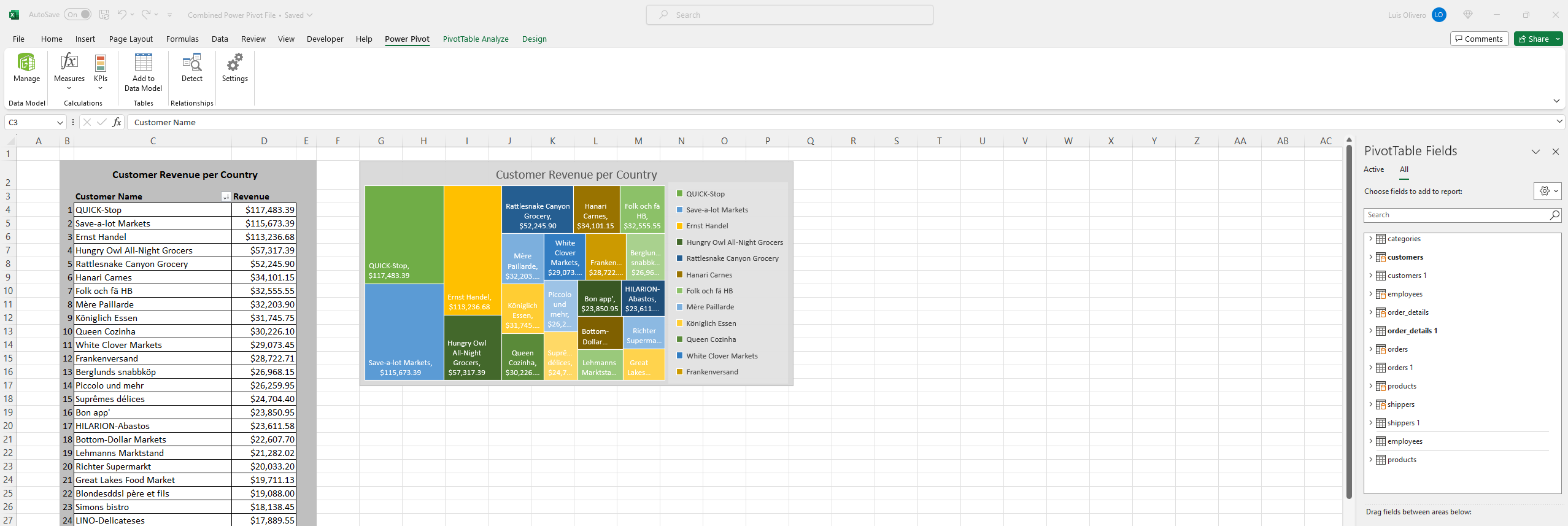
Task: Click the Comments button
Action: tap(1479, 39)
